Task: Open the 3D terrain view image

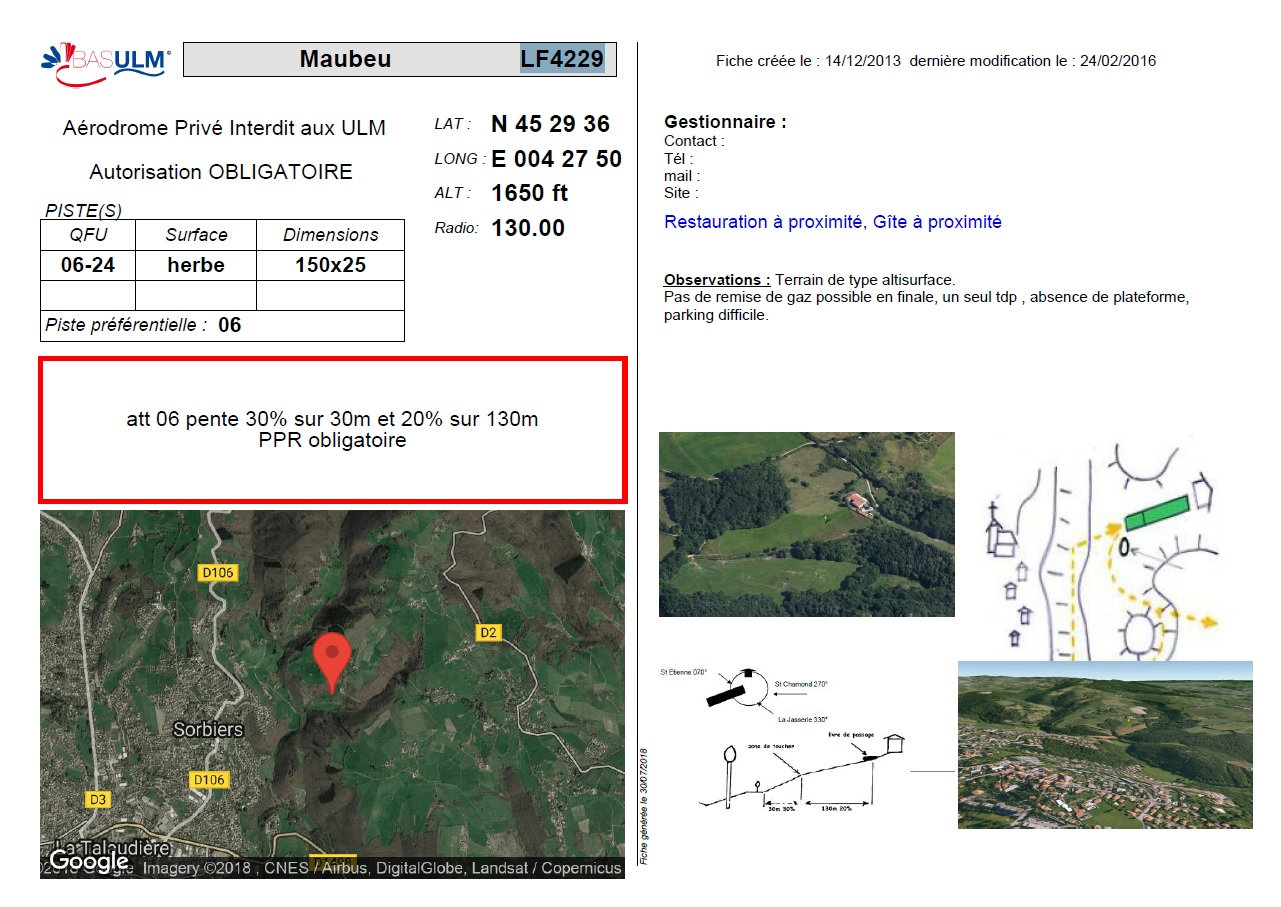Action: (1105, 745)
